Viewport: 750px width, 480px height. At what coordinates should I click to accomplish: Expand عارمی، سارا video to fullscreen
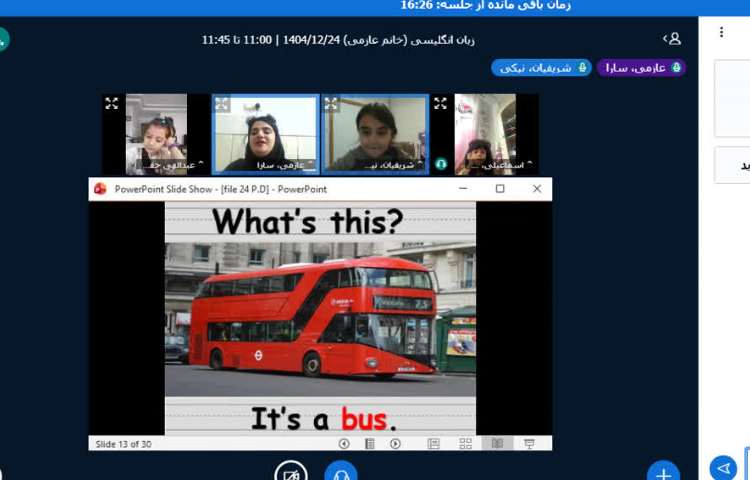222,104
